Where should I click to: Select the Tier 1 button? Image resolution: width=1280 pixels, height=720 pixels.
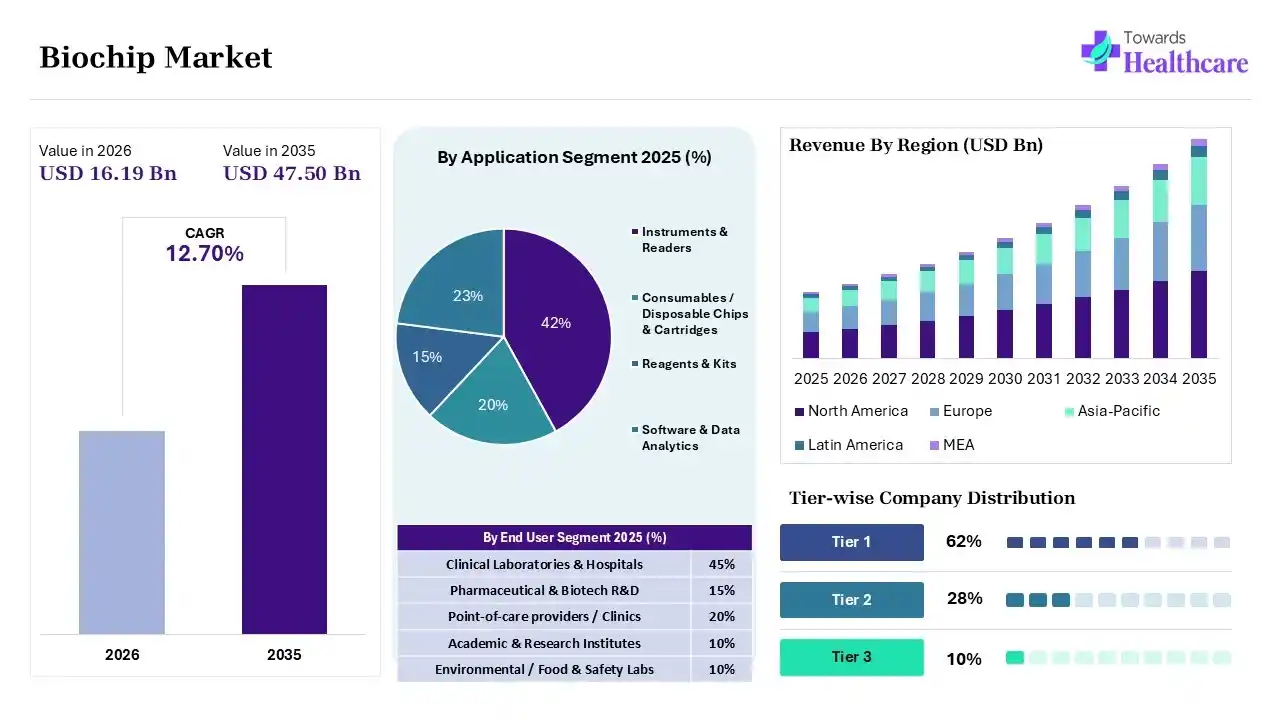pyautogui.click(x=852, y=542)
